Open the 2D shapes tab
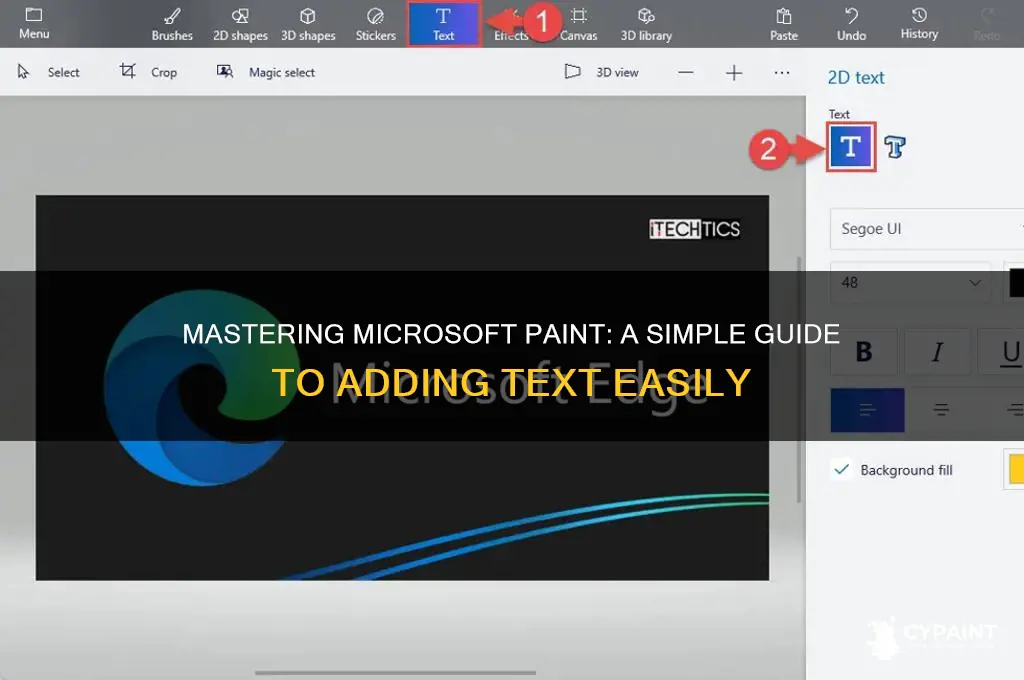Image resolution: width=1024 pixels, height=680 pixels. pos(240,24)
